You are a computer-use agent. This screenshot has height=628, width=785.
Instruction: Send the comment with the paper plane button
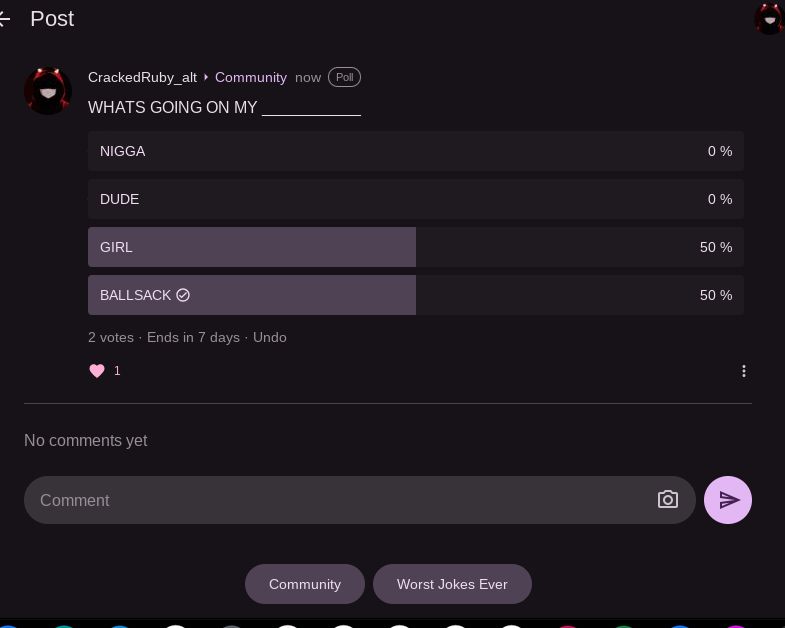pos(728,500)
